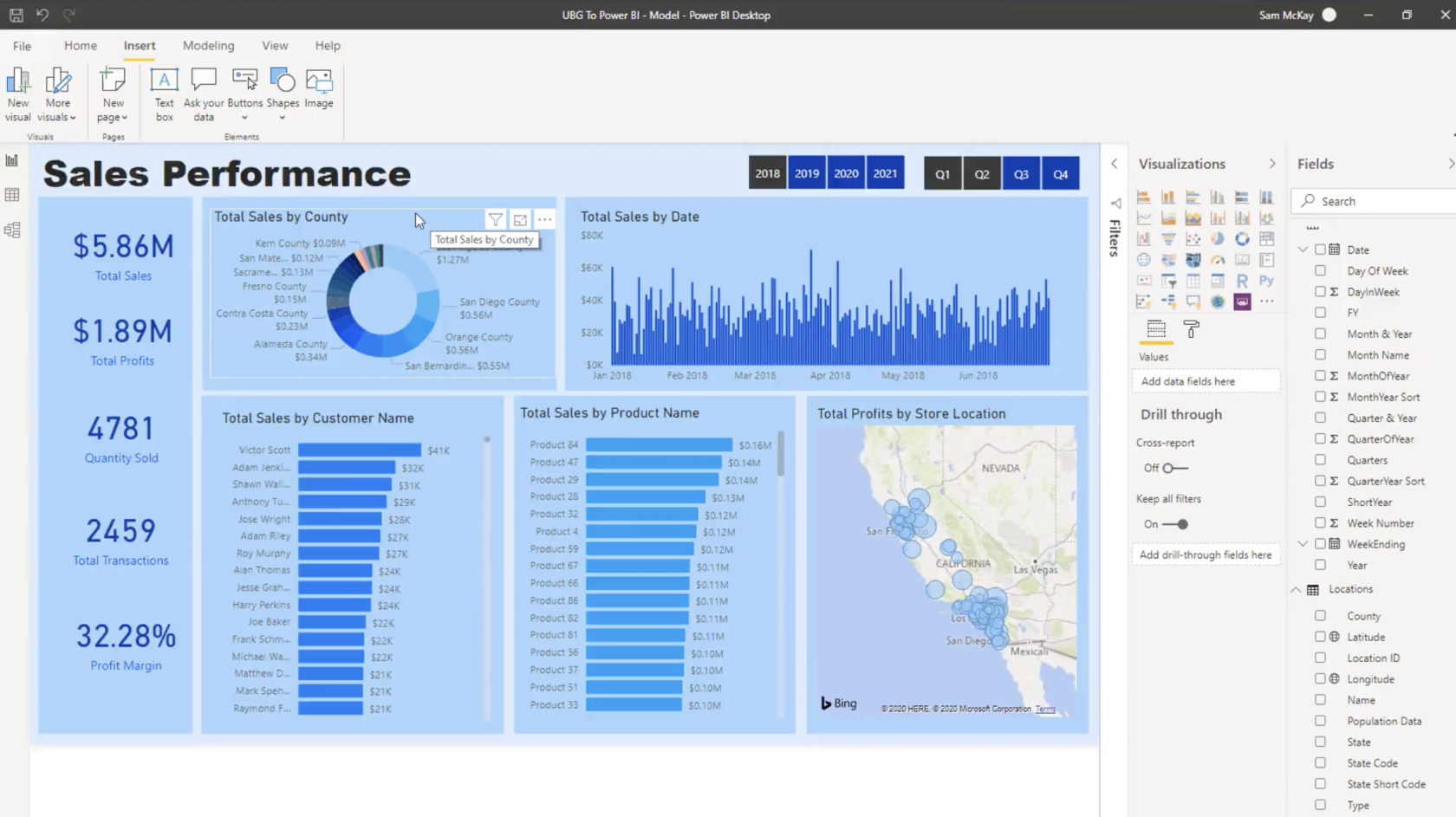
Task: Click the filter icon on Total Sales by County
Action: pyautogui.click(x=496, y=220)
